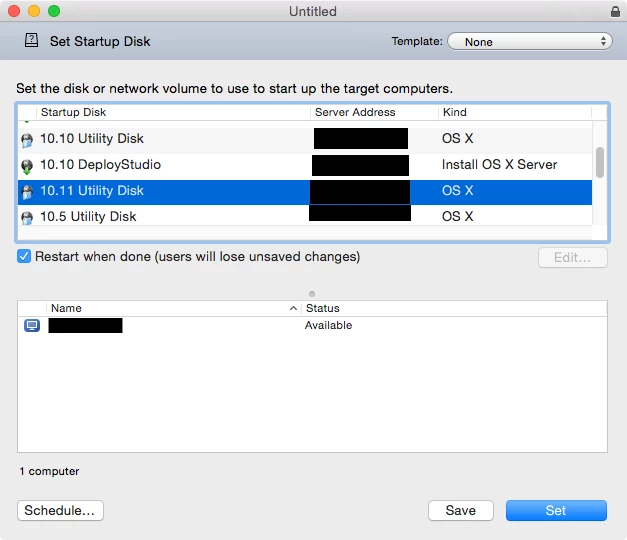The image size is (627, 540).
Task: Click the Status column header
Action: [454, 308]
